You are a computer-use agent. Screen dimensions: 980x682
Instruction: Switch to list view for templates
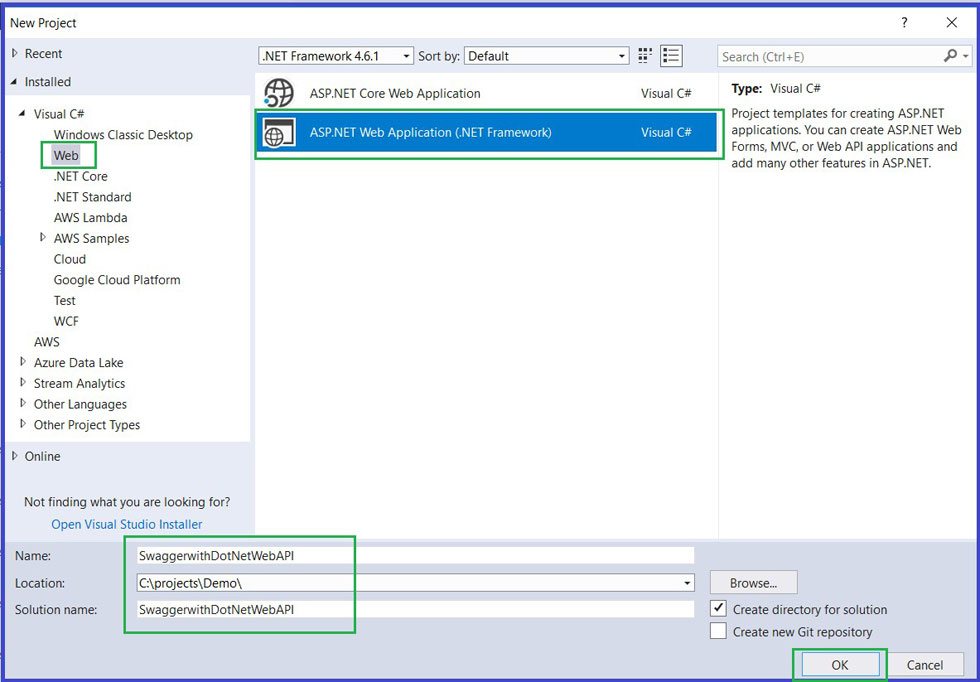pyautogui.click(x=671, y=55)
